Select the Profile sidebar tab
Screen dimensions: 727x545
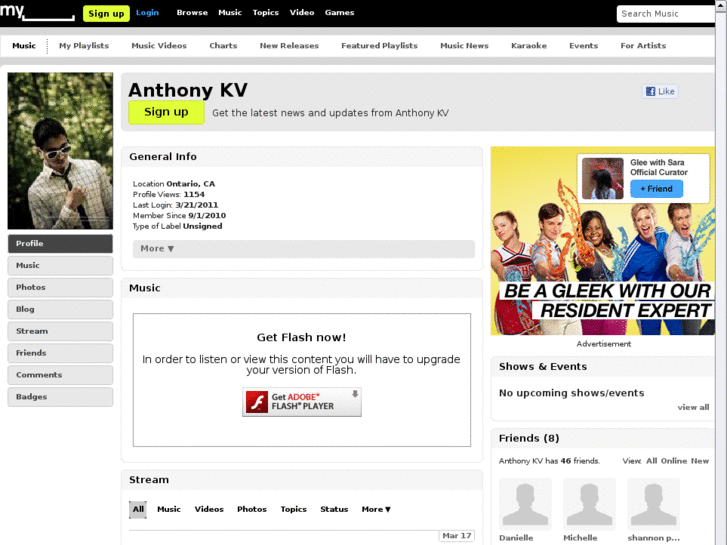60,244
